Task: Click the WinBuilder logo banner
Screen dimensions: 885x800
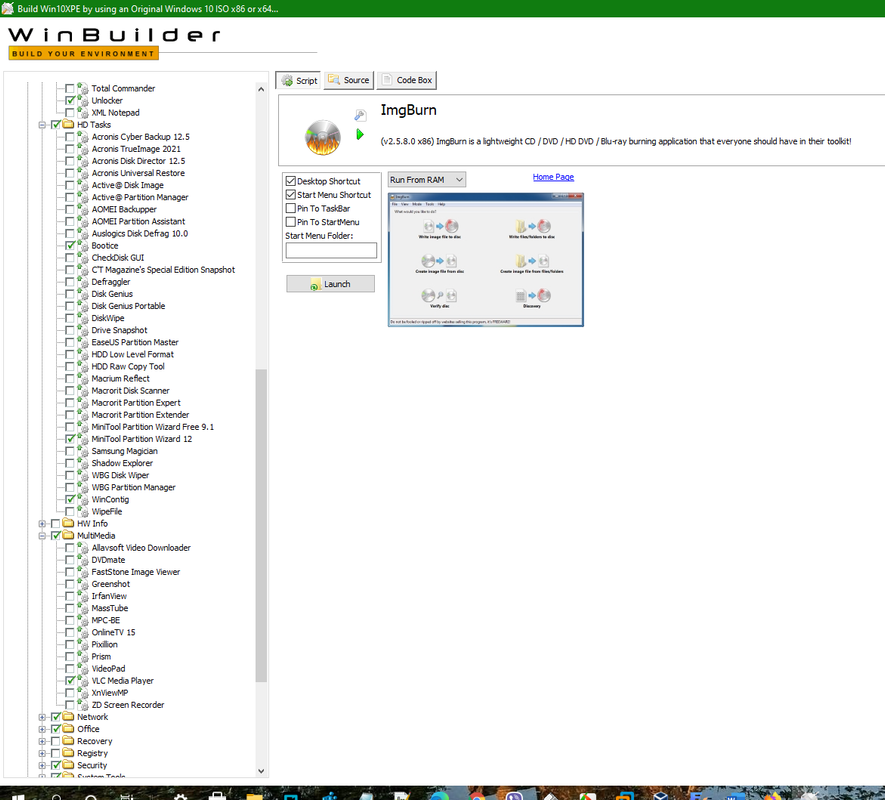Action: pos(115,42)
